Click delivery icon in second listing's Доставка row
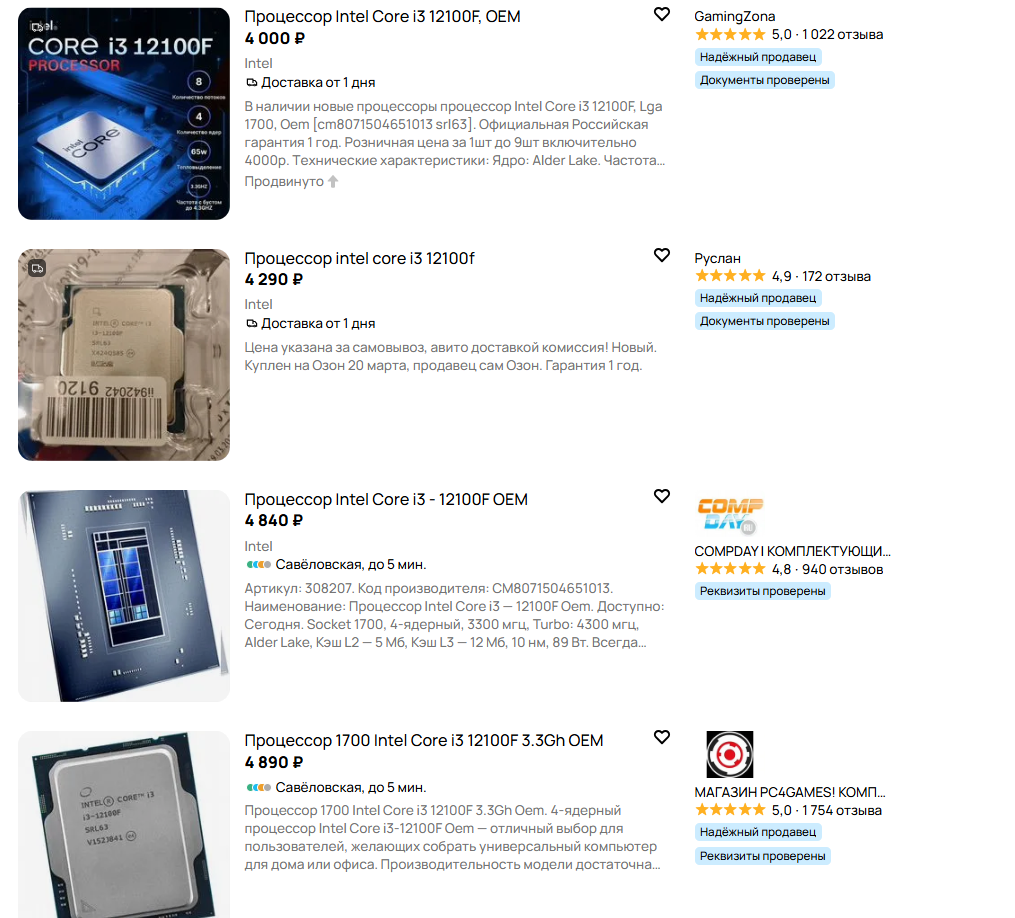Image resolution: width=1015 pixels, height=918 pixels. pos(252,324)
